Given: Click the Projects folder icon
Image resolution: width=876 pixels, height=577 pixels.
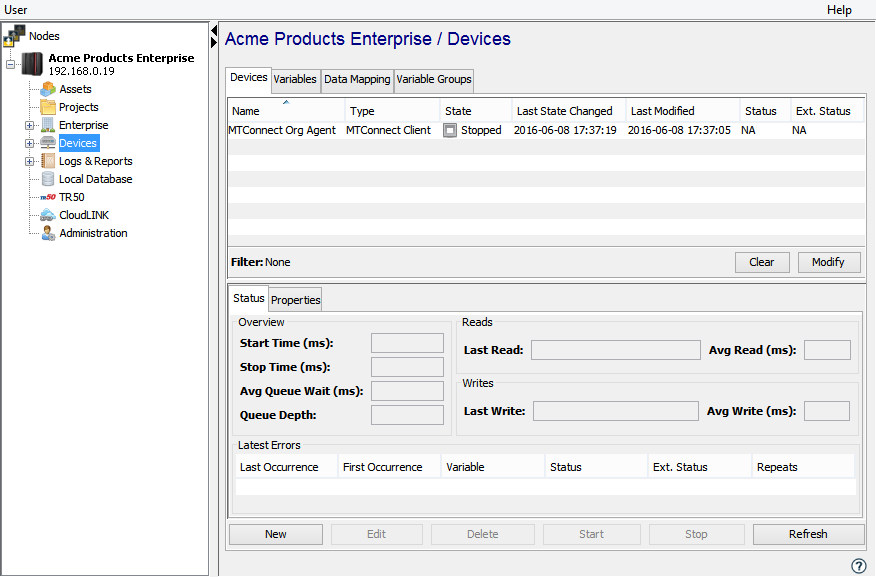Looking at the screenshot, I should pos(48,107).
